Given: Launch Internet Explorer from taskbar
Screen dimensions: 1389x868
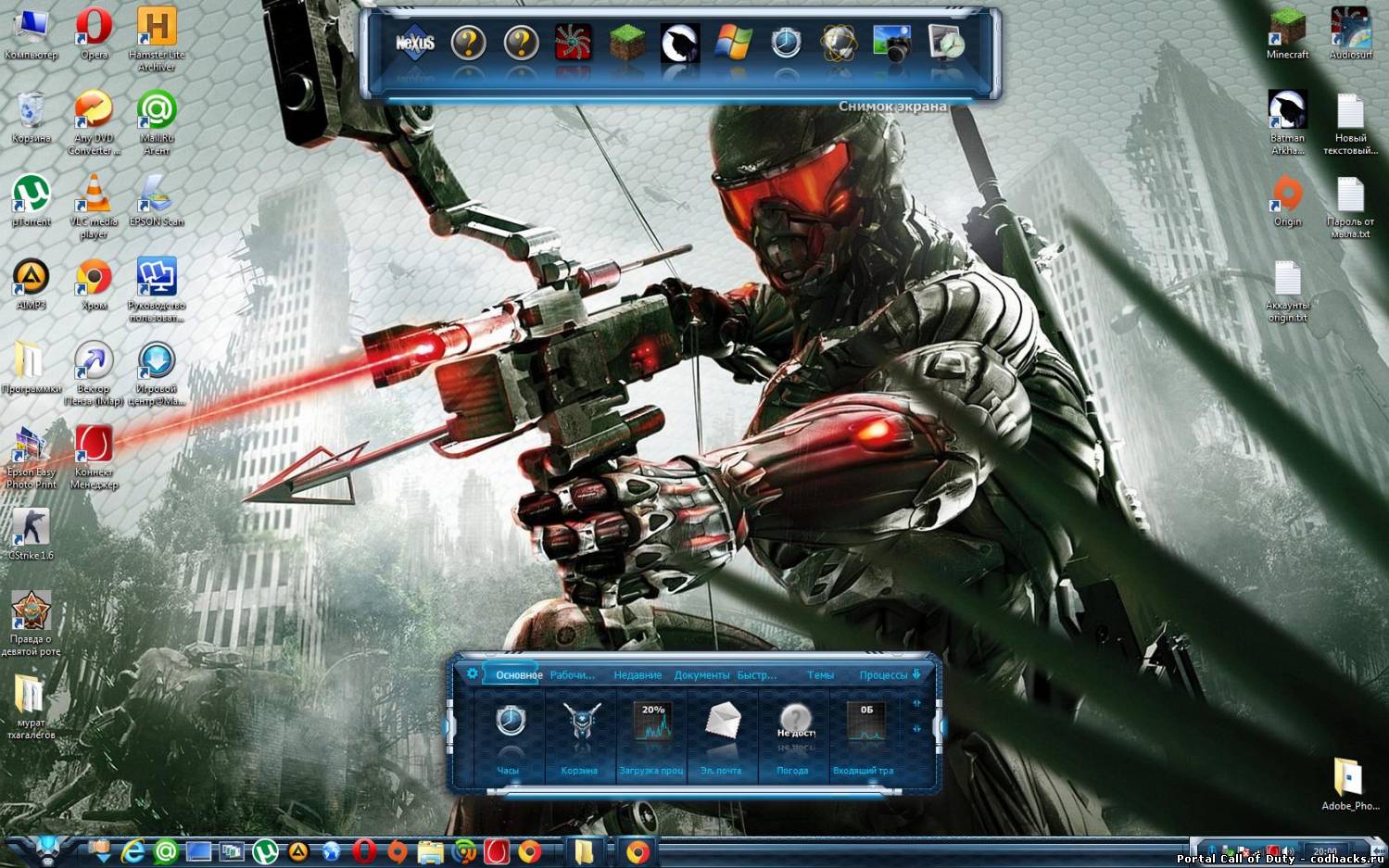Looking at the screenshot, I should pos(133,851).
